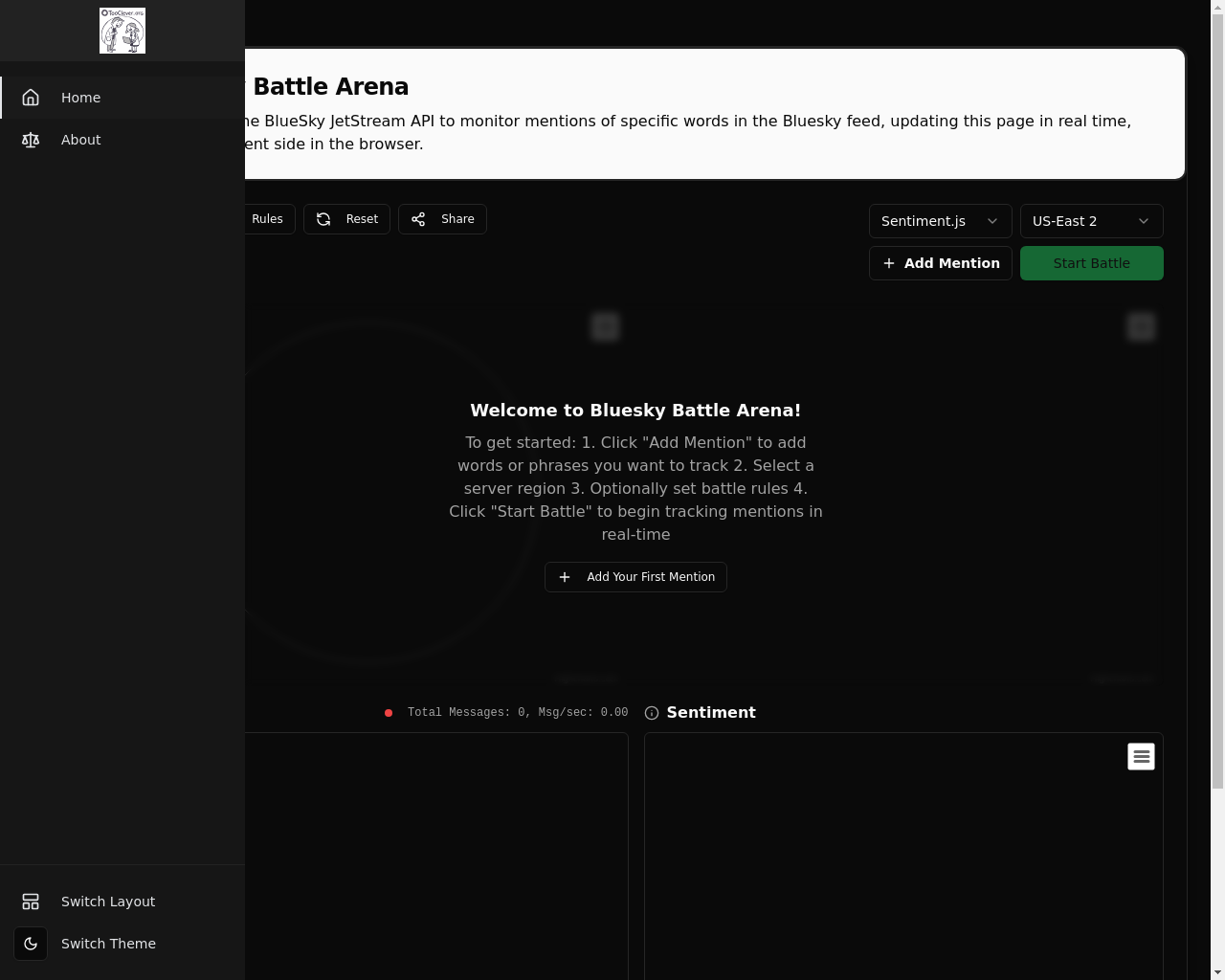Click the chevron in Sentiment.js dropdown
The image size is (1225, 980).
(x=992, y=221)
